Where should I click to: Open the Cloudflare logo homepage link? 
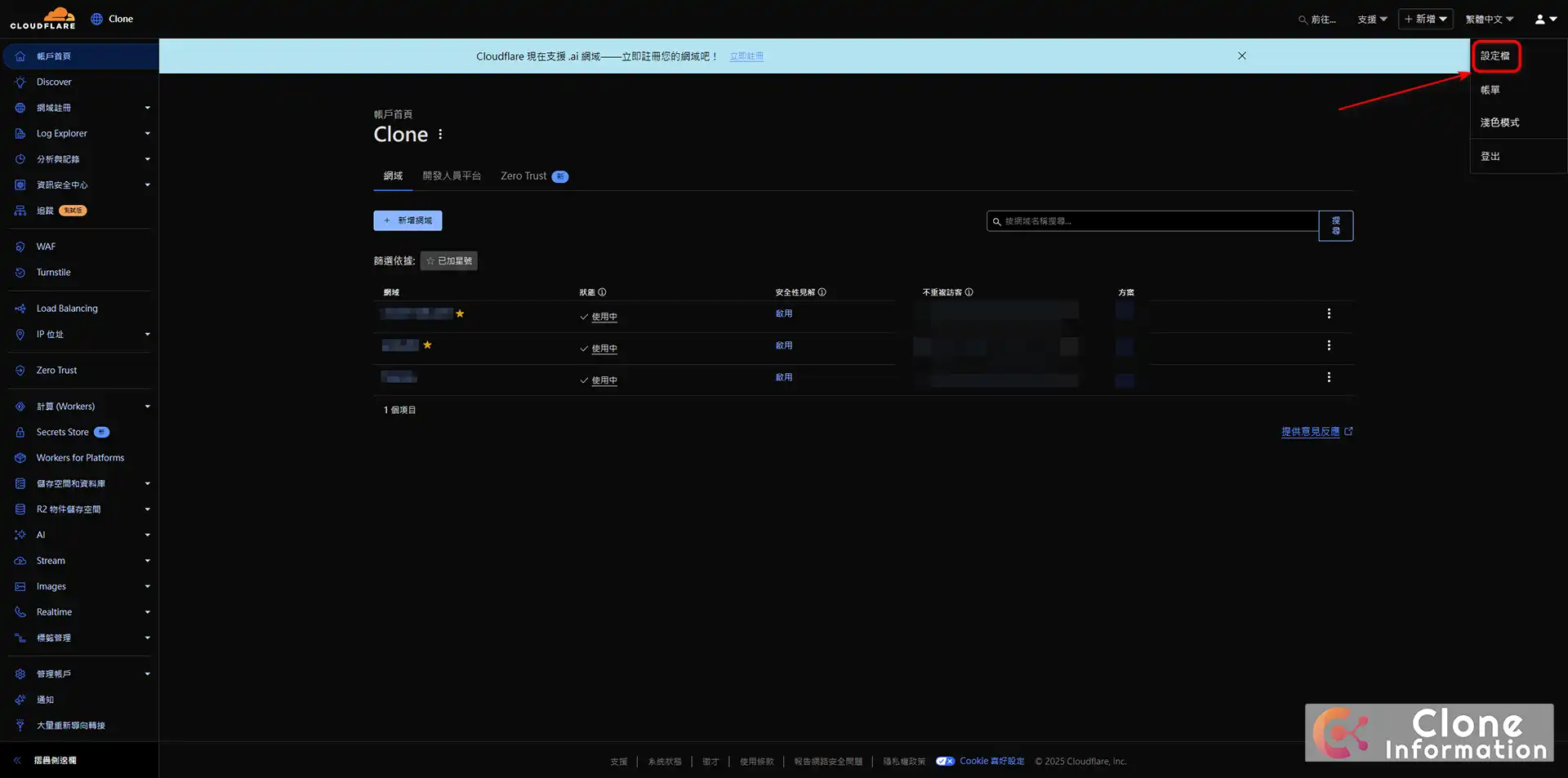[43, 17]
